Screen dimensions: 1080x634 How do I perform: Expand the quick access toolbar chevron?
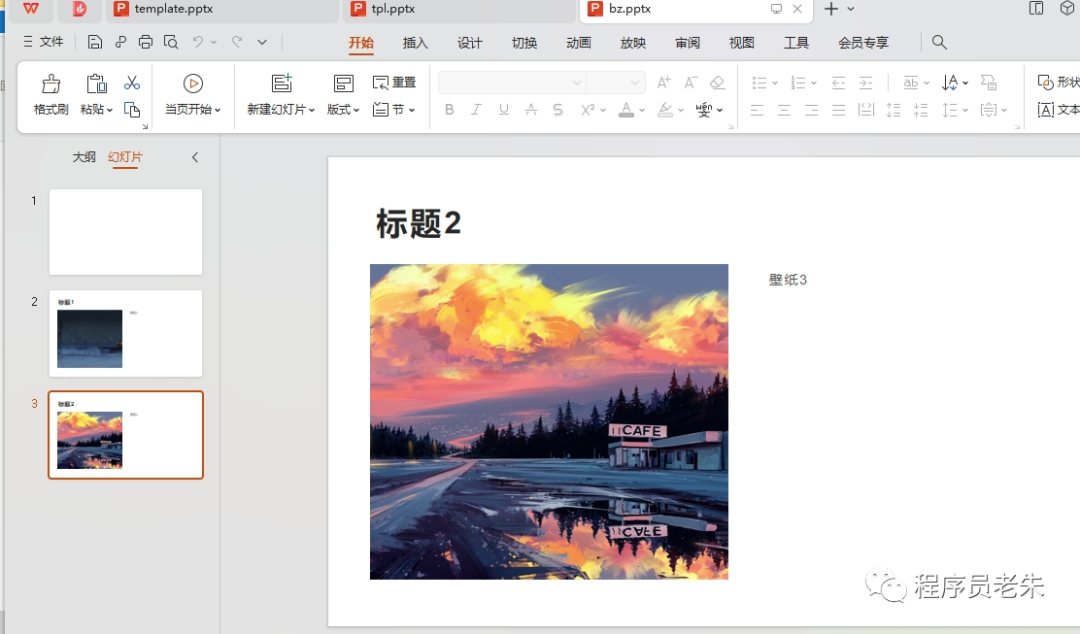click(262, 42)
